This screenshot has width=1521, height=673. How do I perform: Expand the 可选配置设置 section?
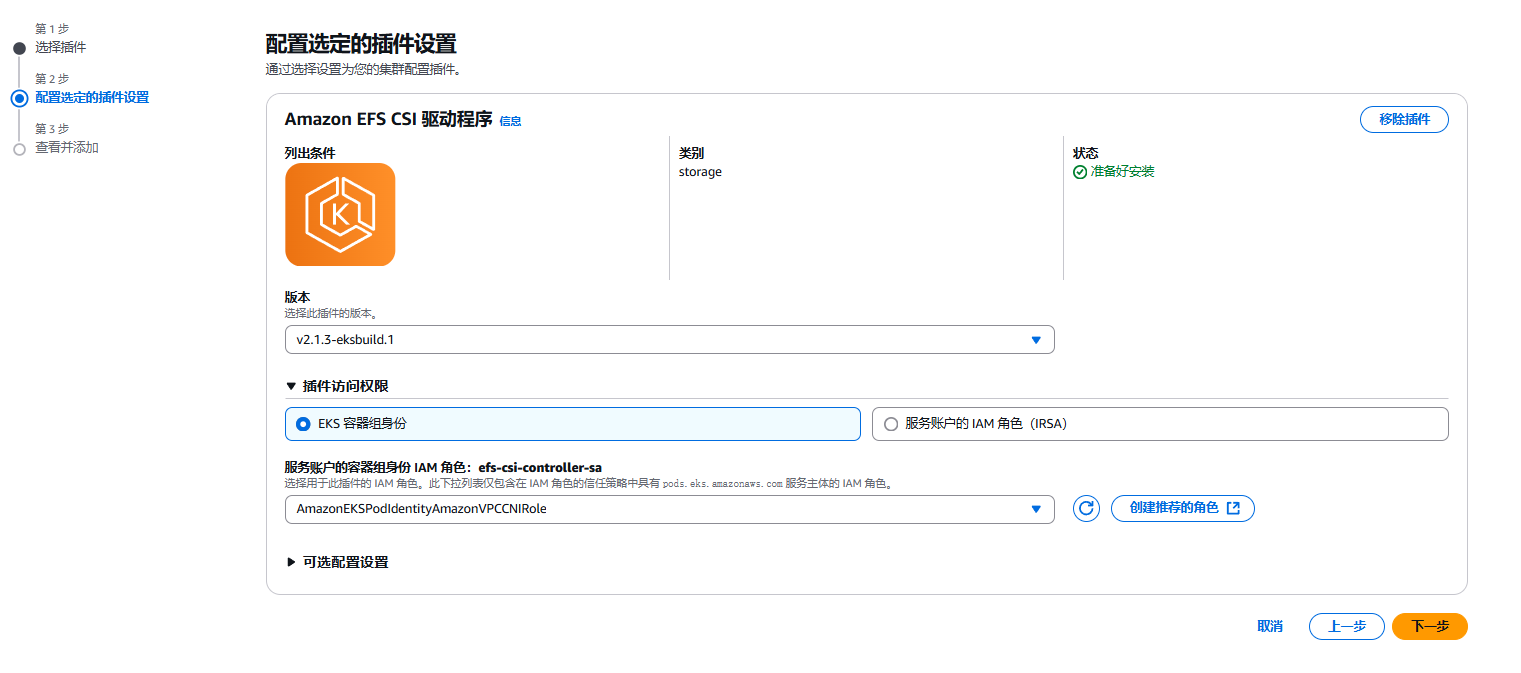[x=337, y=562]
